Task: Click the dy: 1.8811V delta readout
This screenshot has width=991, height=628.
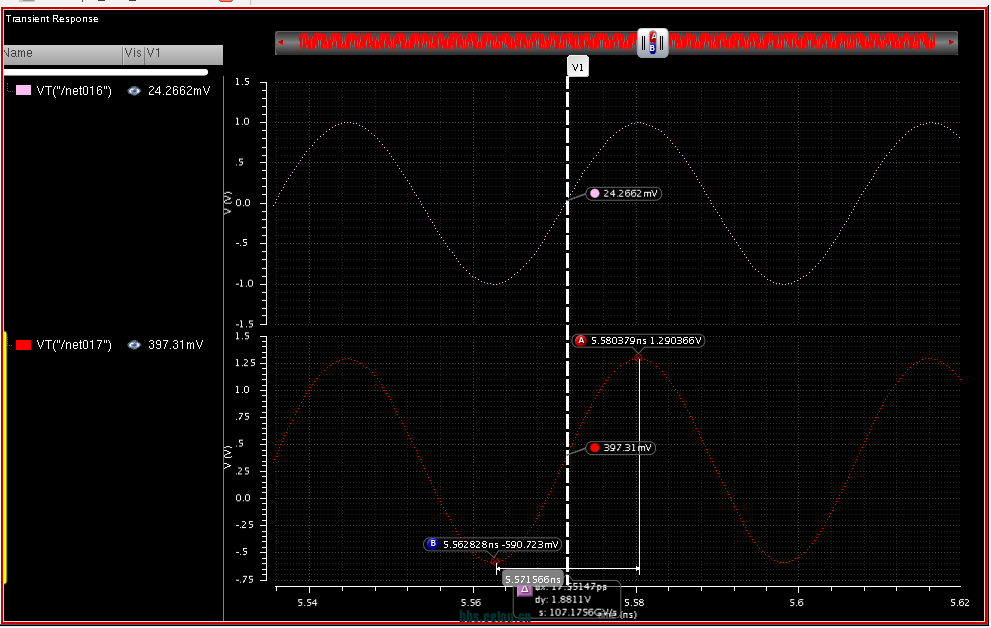Action: coord(562,600)
